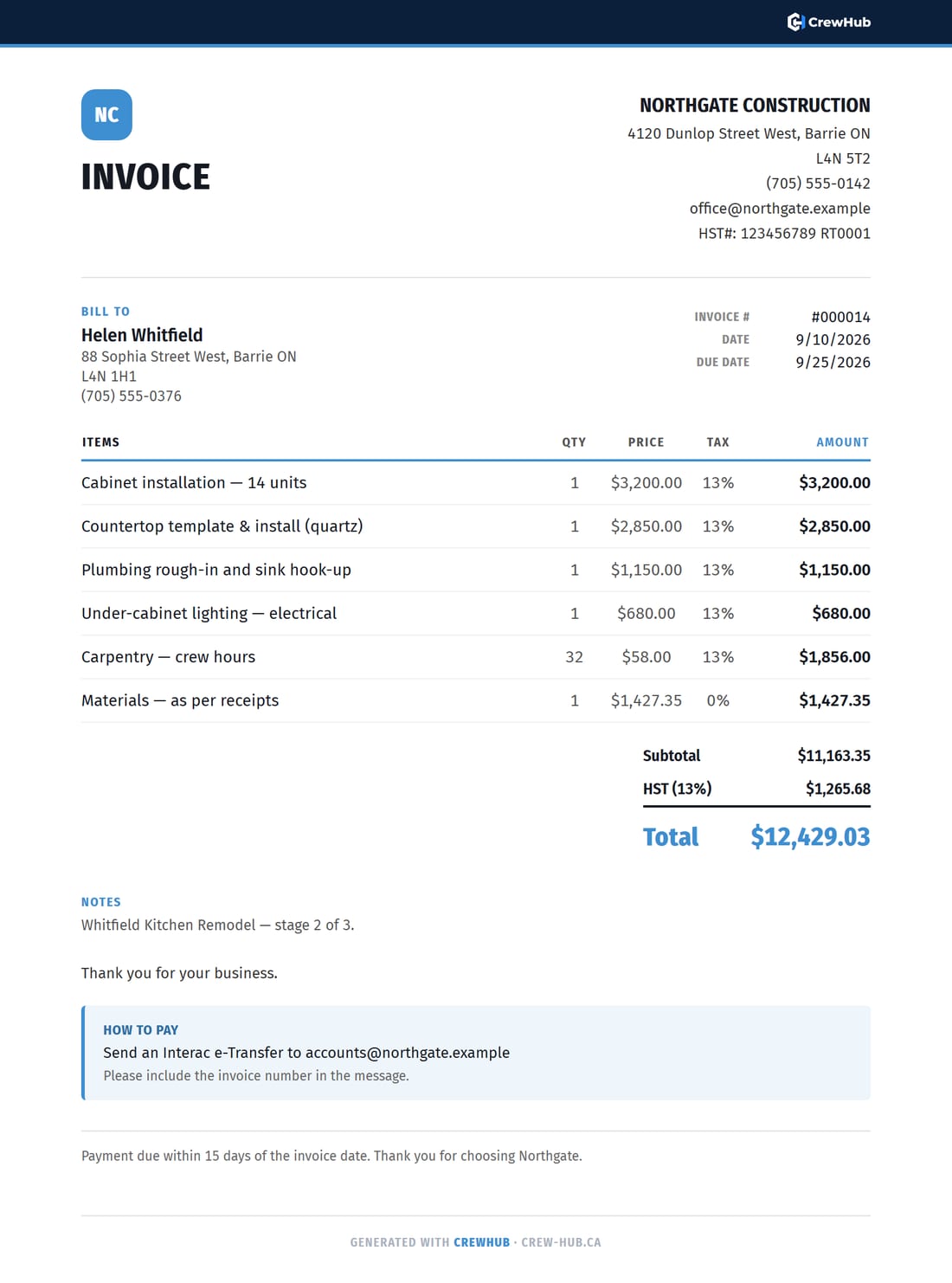This screenshot has width=952, height=1283.
Task: Click the address 88 Sophia Street West
Action: click(189, 357)
